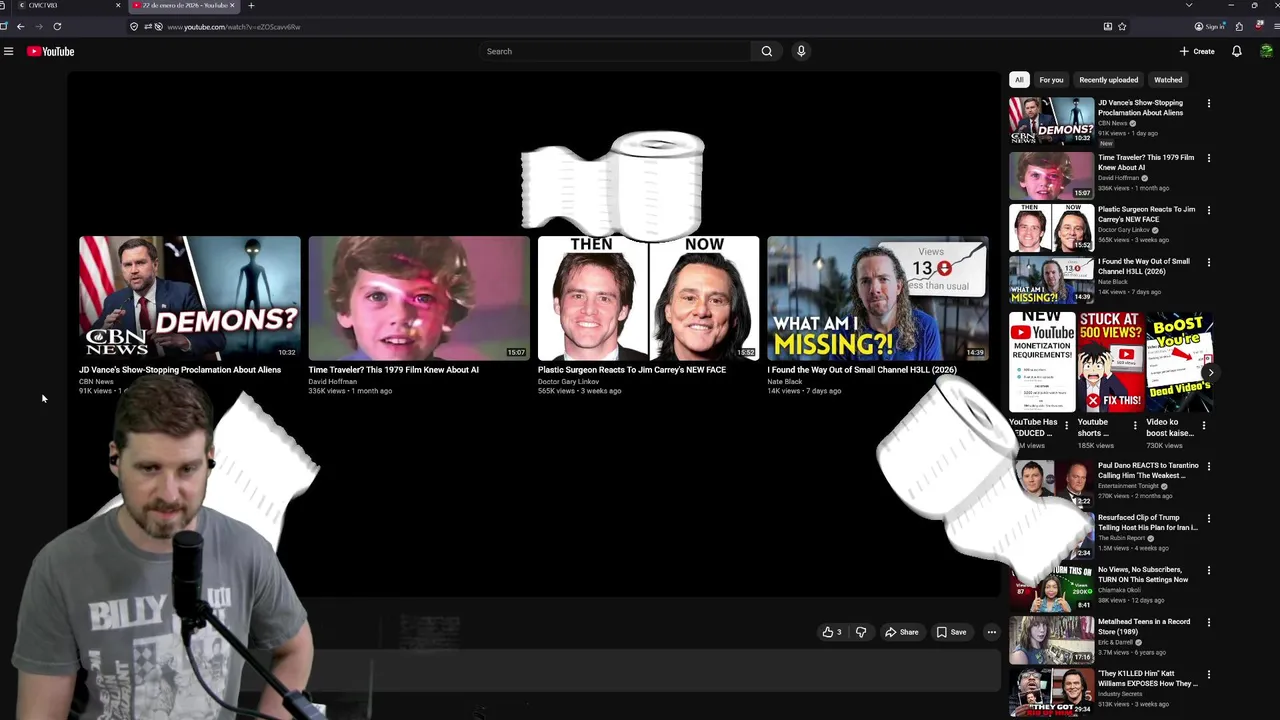Select the For you filter chip
The width and height of the screenshot is (1280, 720).
(x=1051, y=80)
